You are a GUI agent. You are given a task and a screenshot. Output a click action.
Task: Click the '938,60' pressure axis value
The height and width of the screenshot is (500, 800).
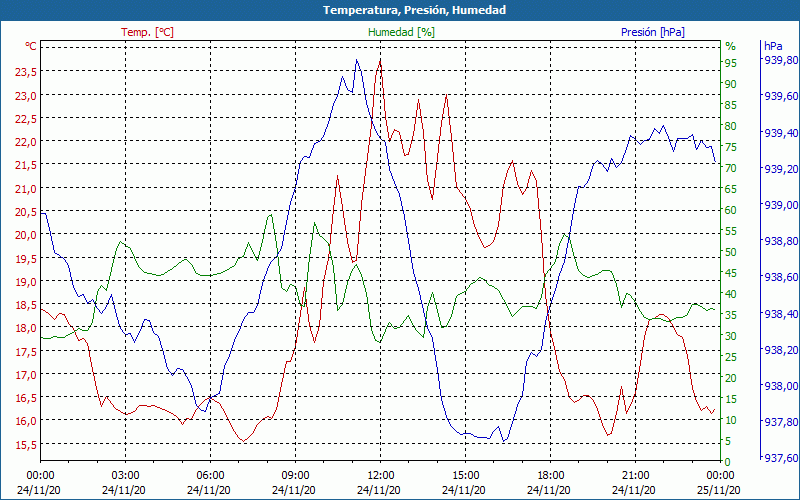[x=780, y=277]
